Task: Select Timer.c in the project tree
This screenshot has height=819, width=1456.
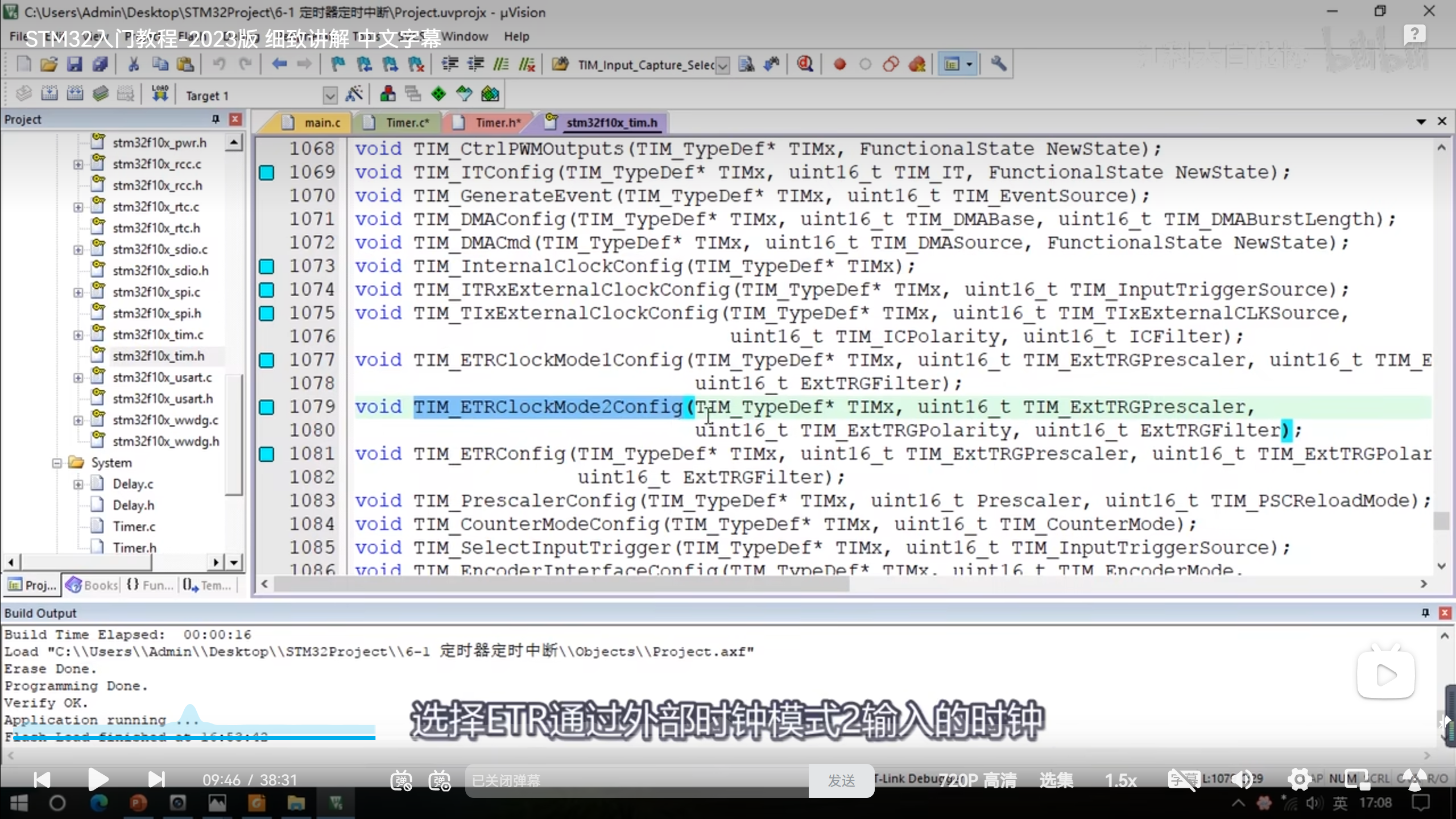Action: 134,527
